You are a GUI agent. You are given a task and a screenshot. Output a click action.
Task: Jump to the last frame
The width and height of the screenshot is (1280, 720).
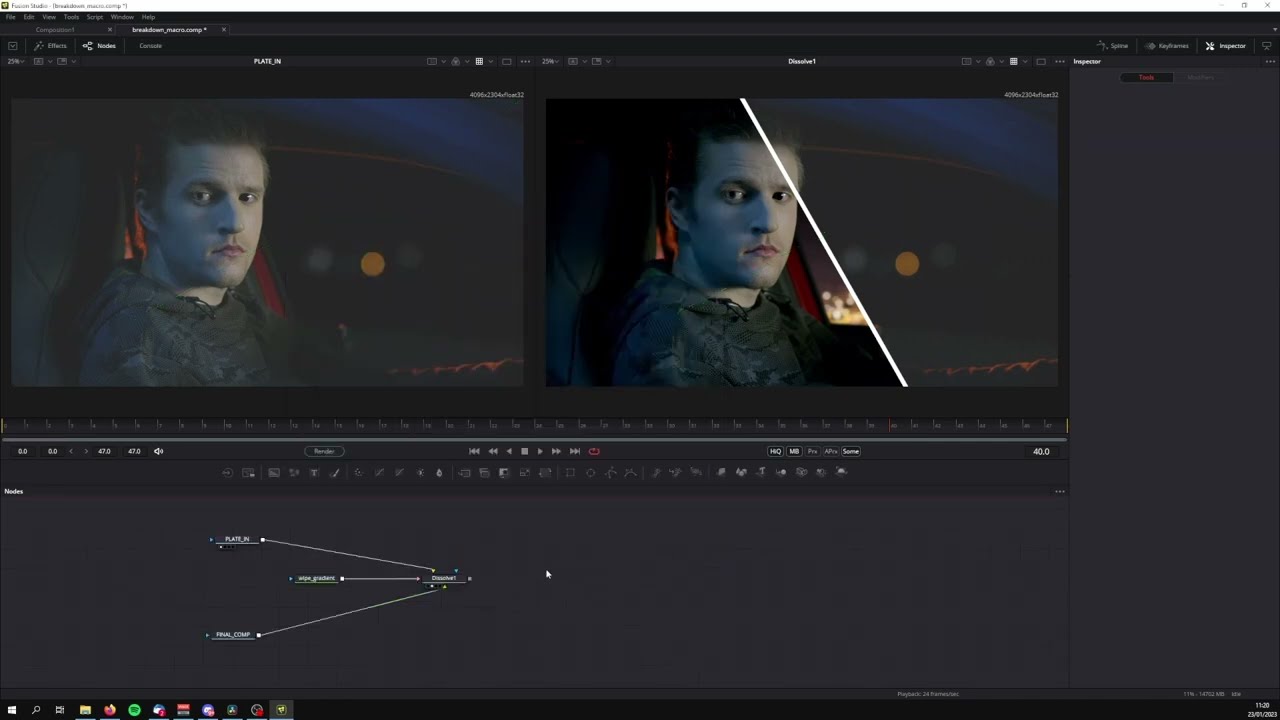[574, 451]
